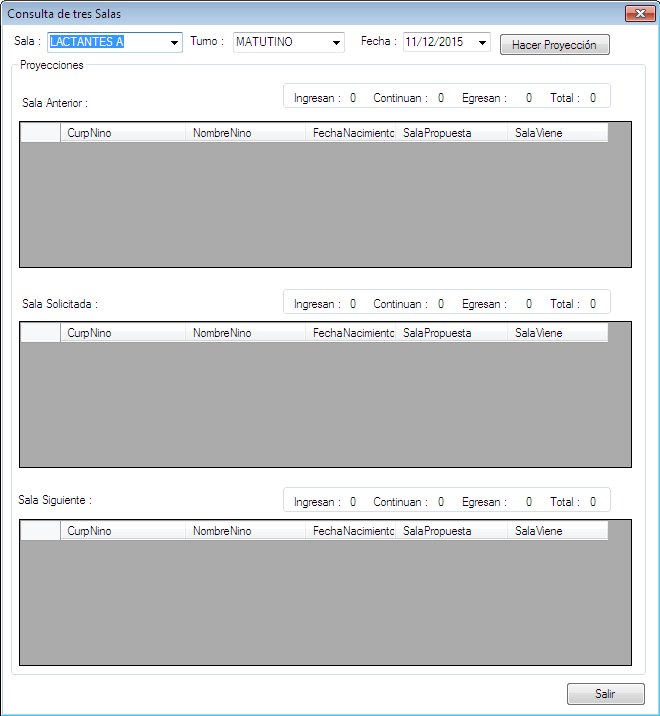Open the Fecha date picker arrow
660x716 pixels.
[x=482, y=42]
